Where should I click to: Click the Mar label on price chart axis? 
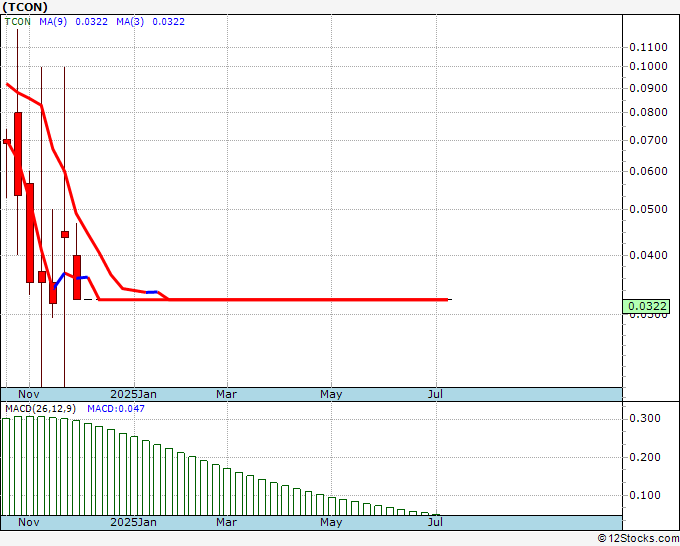(226, 394)
